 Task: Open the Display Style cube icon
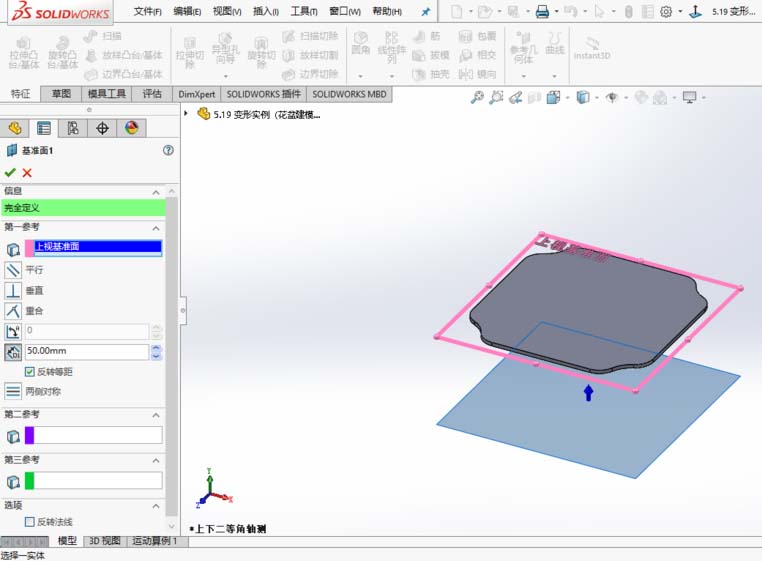click(583, 98)
